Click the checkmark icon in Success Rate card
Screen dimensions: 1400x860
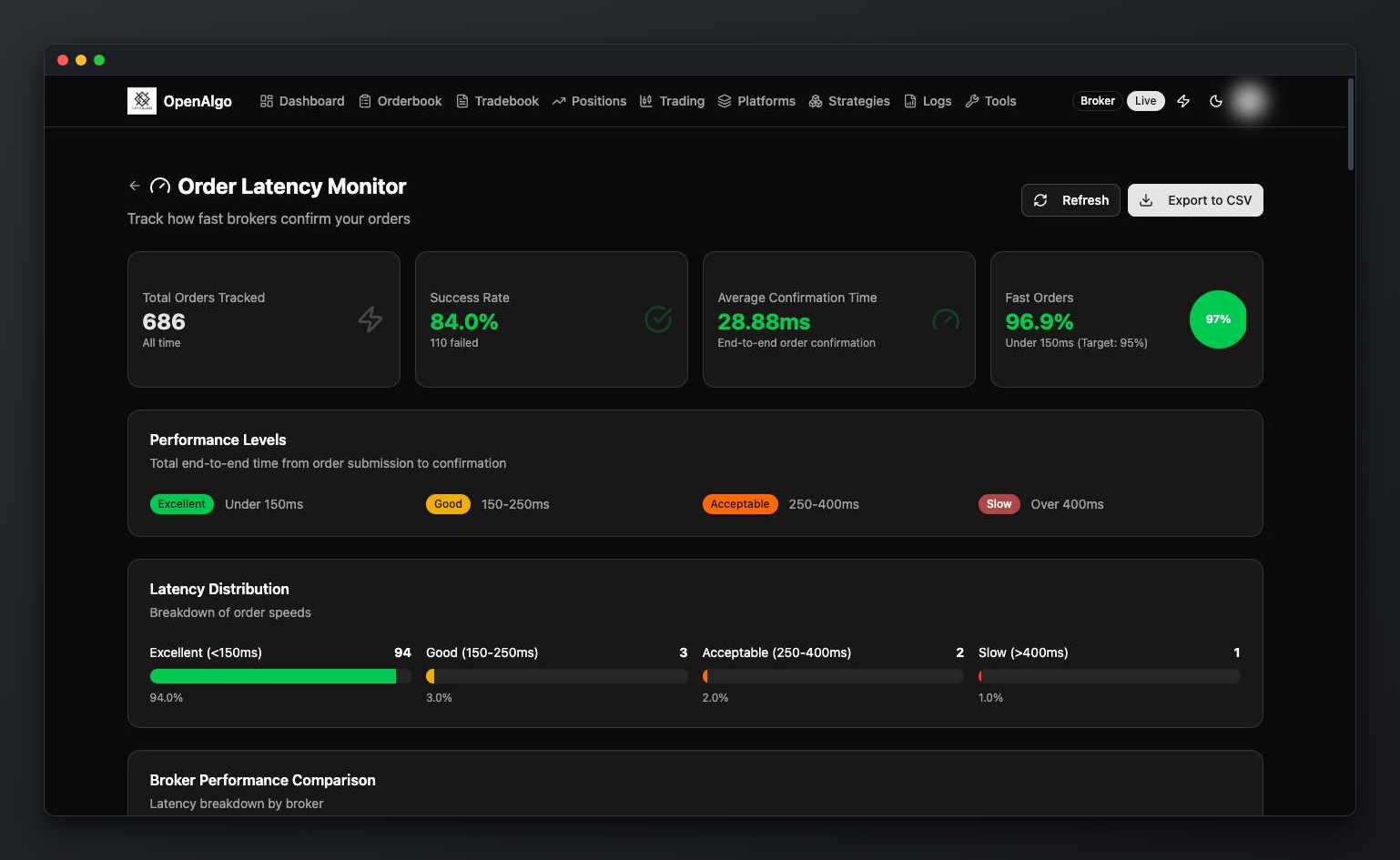coord(658,319)
